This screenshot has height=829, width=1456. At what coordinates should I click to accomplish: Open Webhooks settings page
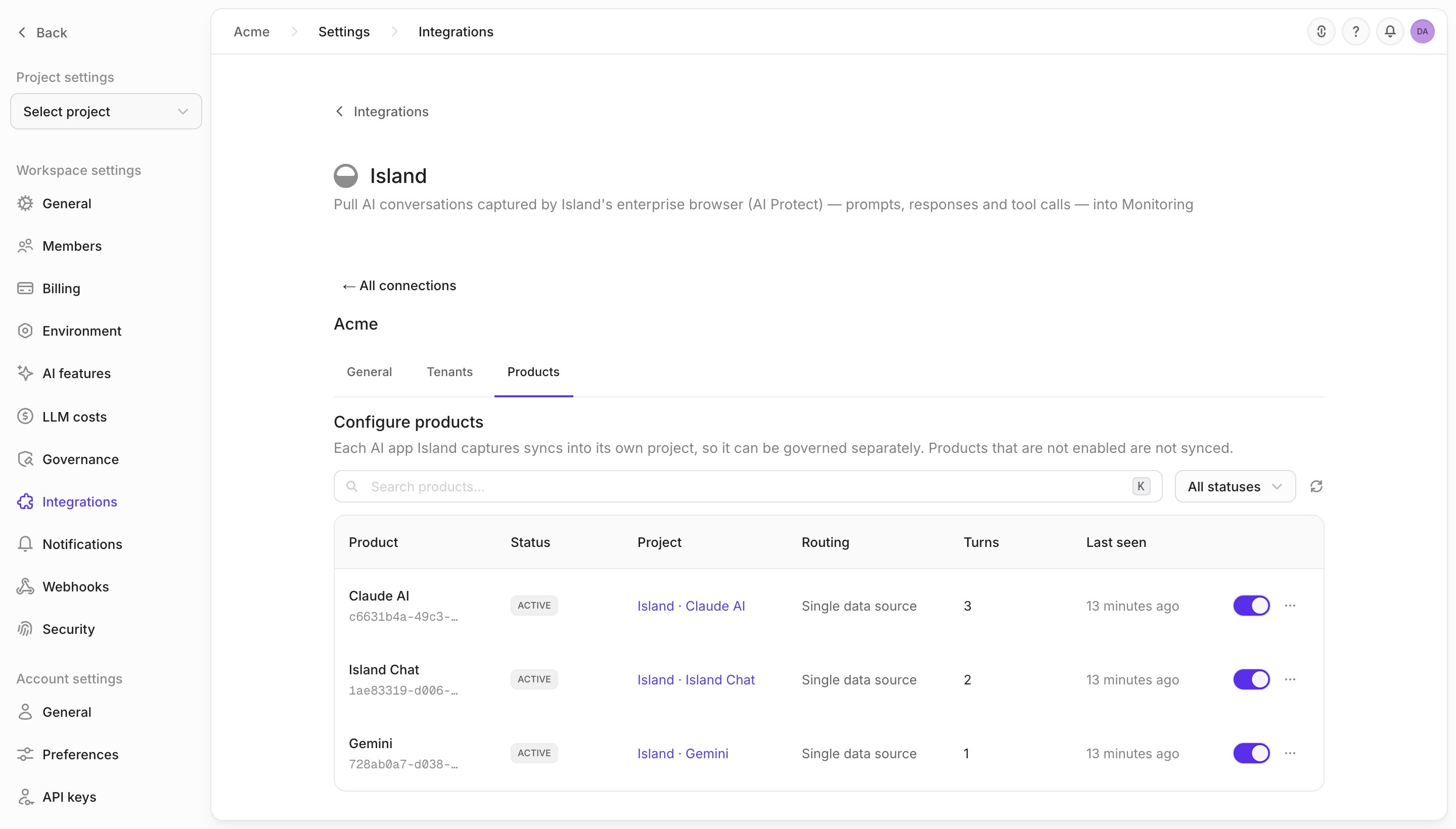coord(75,586)
